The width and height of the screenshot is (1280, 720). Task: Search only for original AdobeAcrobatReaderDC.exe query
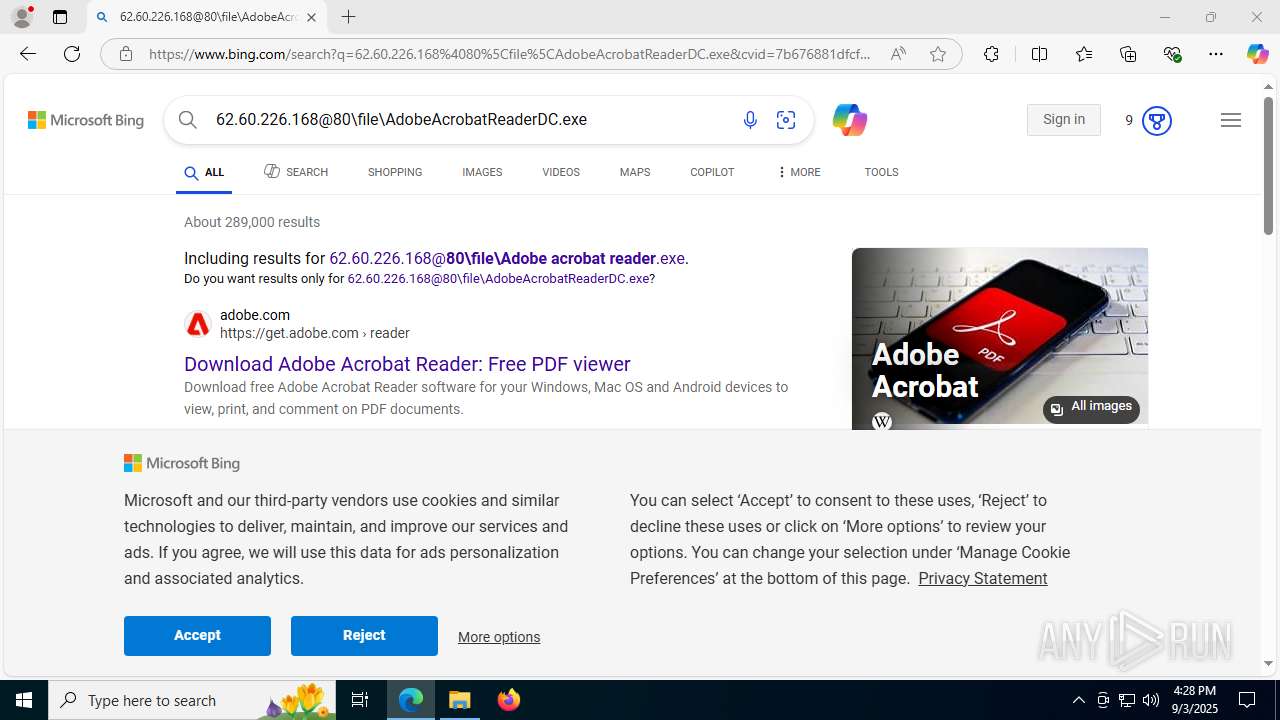click(x=498, y=279)
